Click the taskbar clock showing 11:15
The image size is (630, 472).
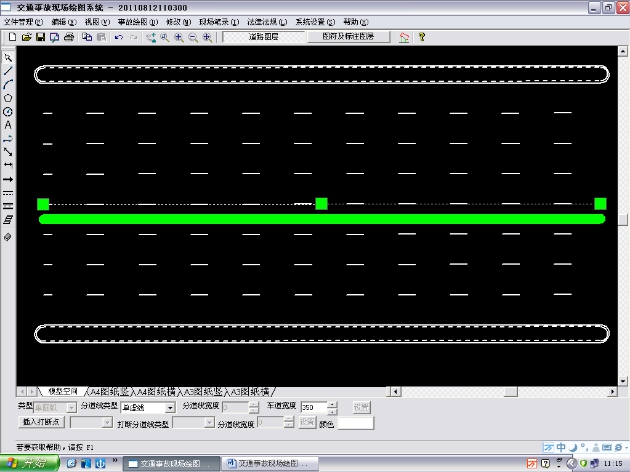pyautogui.click(x=613, y=464)
